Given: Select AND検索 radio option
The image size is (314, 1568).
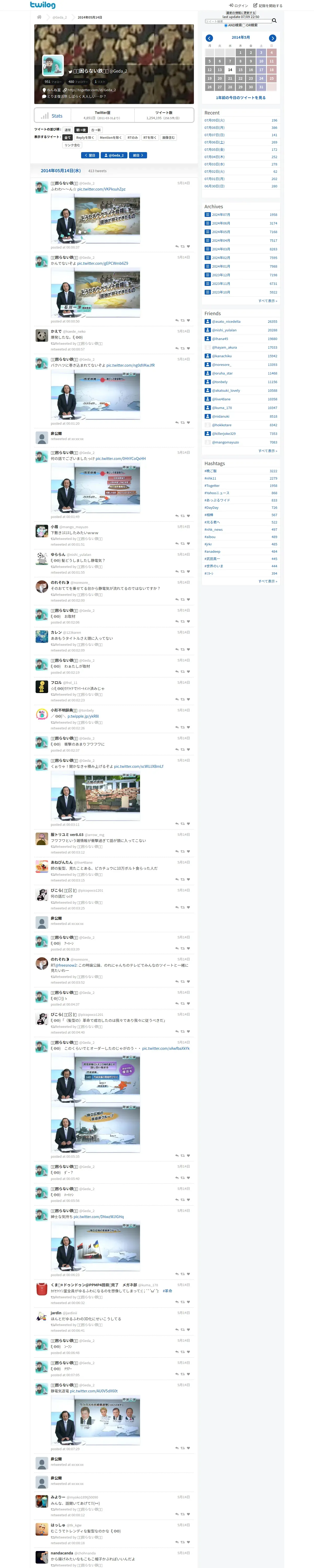Looking at the screenshot, I should point(226,26).
